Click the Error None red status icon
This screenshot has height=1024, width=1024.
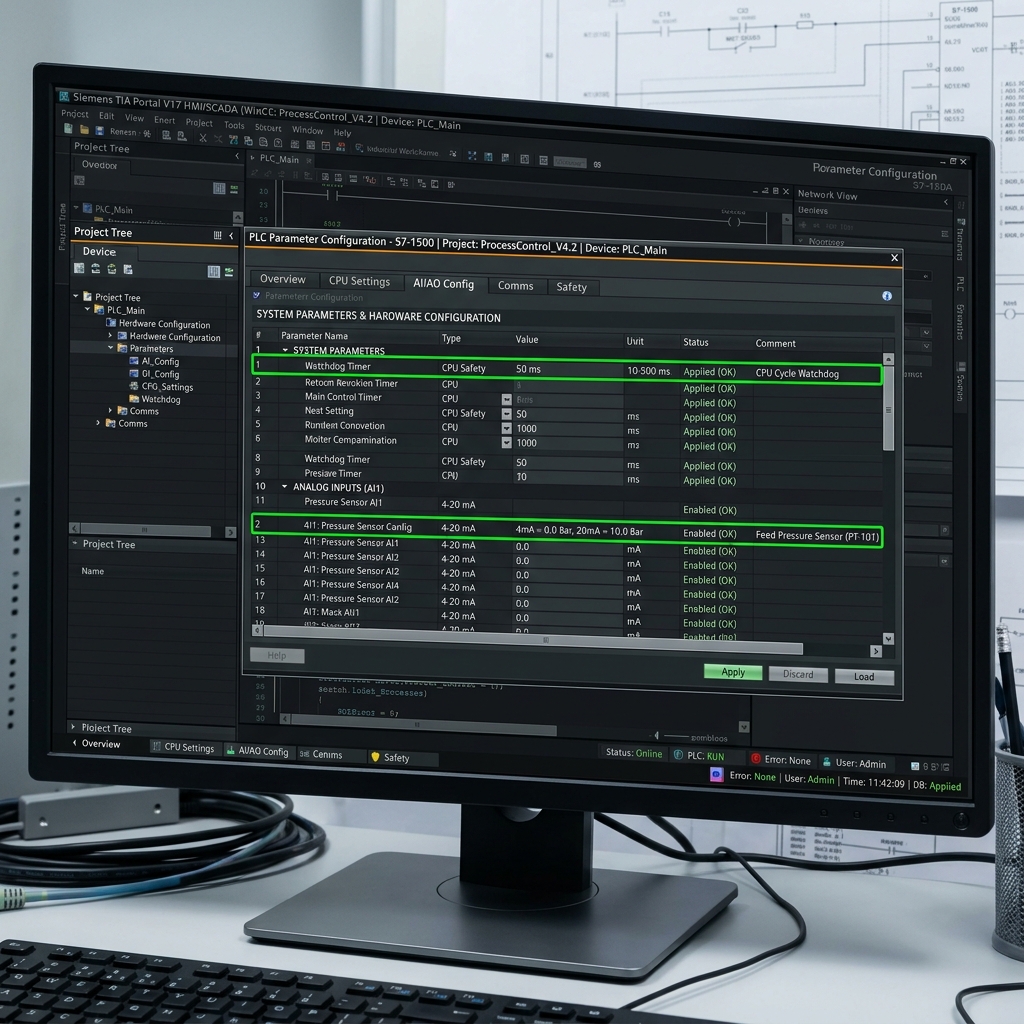pyautogui.click(x=756, y=759)
